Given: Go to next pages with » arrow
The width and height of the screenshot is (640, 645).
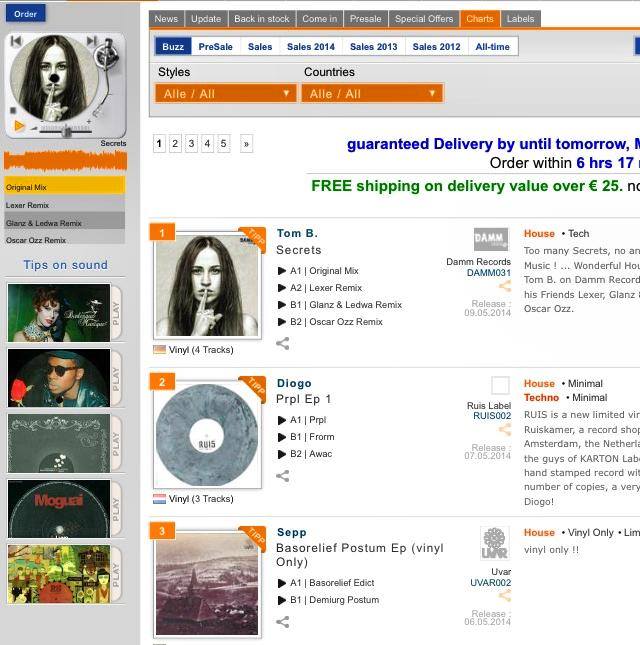Looking at the screenshot, I should point(246,144).
